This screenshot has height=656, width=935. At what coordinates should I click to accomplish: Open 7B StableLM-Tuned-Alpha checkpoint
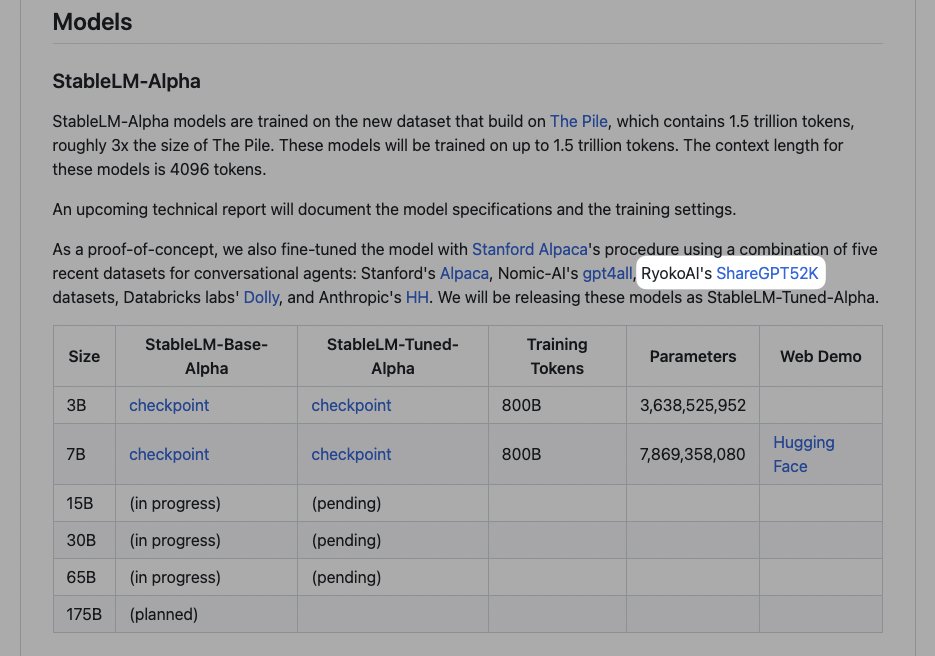tap(351, 454)
